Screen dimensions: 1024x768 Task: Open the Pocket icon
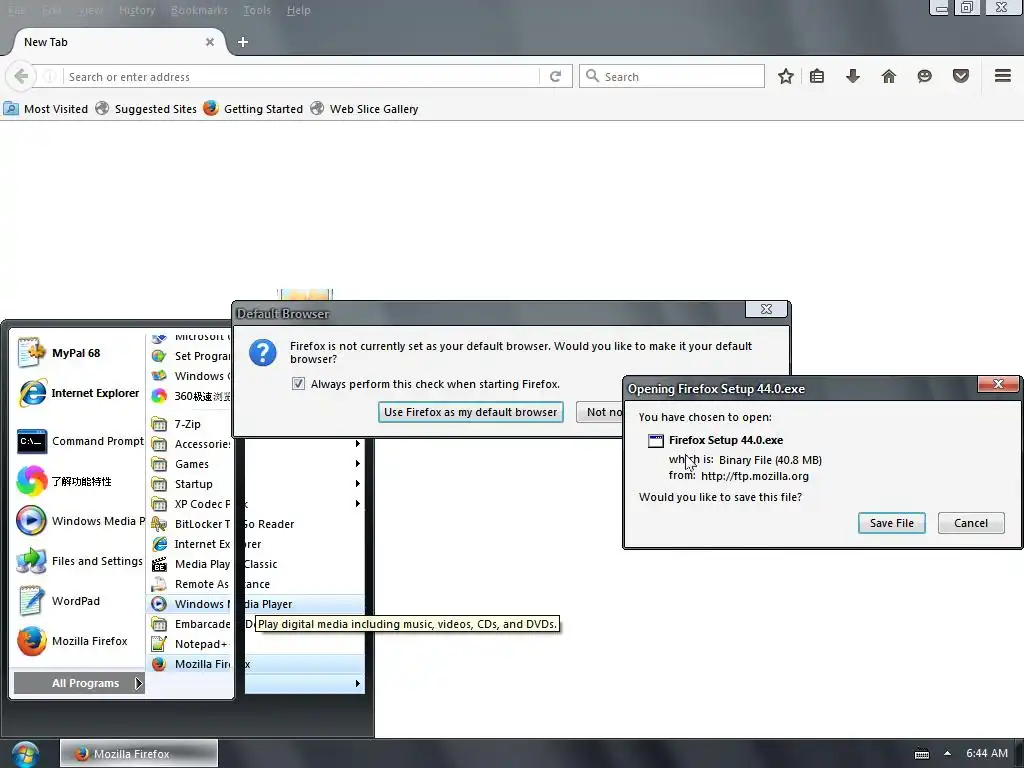tap(961, 76)
